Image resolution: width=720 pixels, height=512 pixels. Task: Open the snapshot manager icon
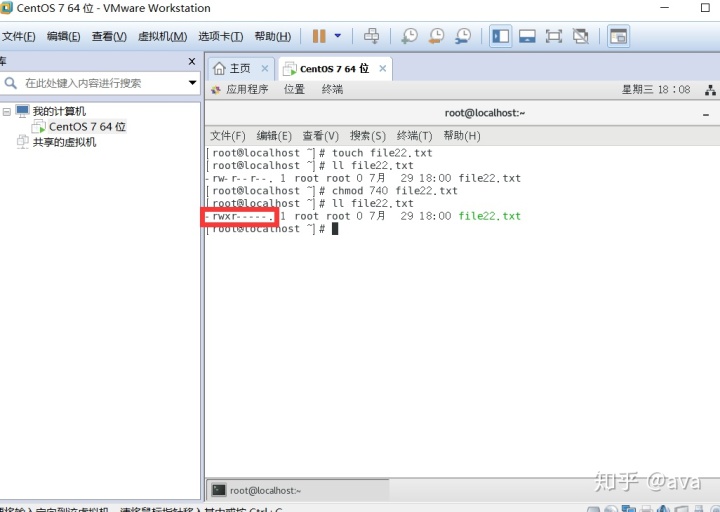(x=463, y=36)
